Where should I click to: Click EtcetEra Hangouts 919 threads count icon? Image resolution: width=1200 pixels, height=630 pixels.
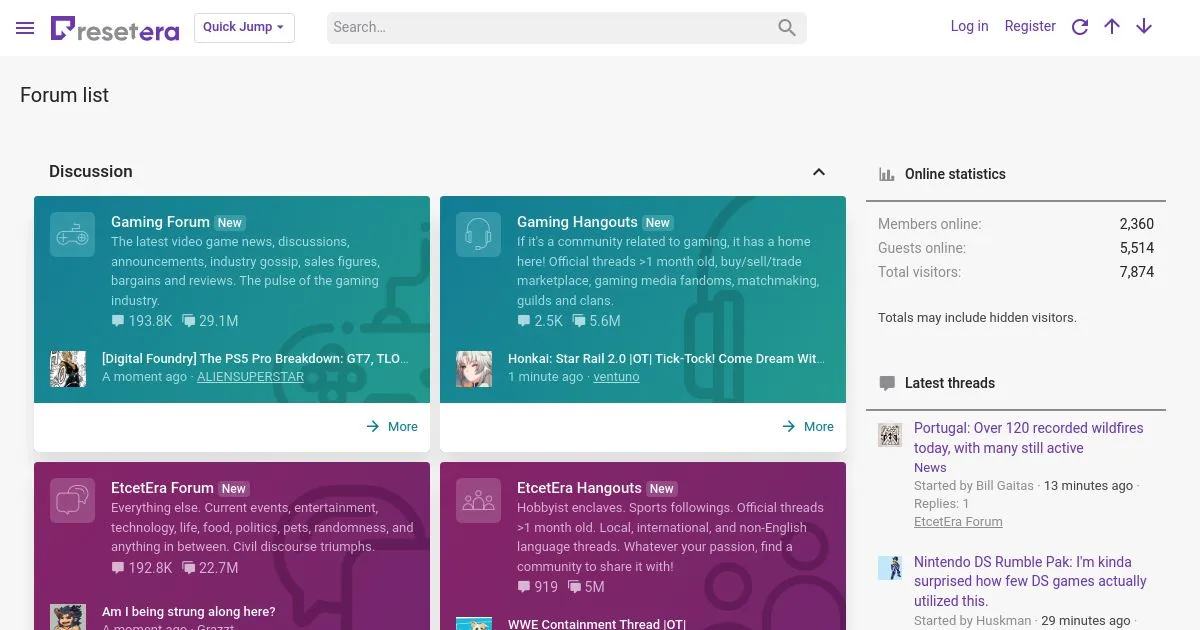[x=524, y=587]
